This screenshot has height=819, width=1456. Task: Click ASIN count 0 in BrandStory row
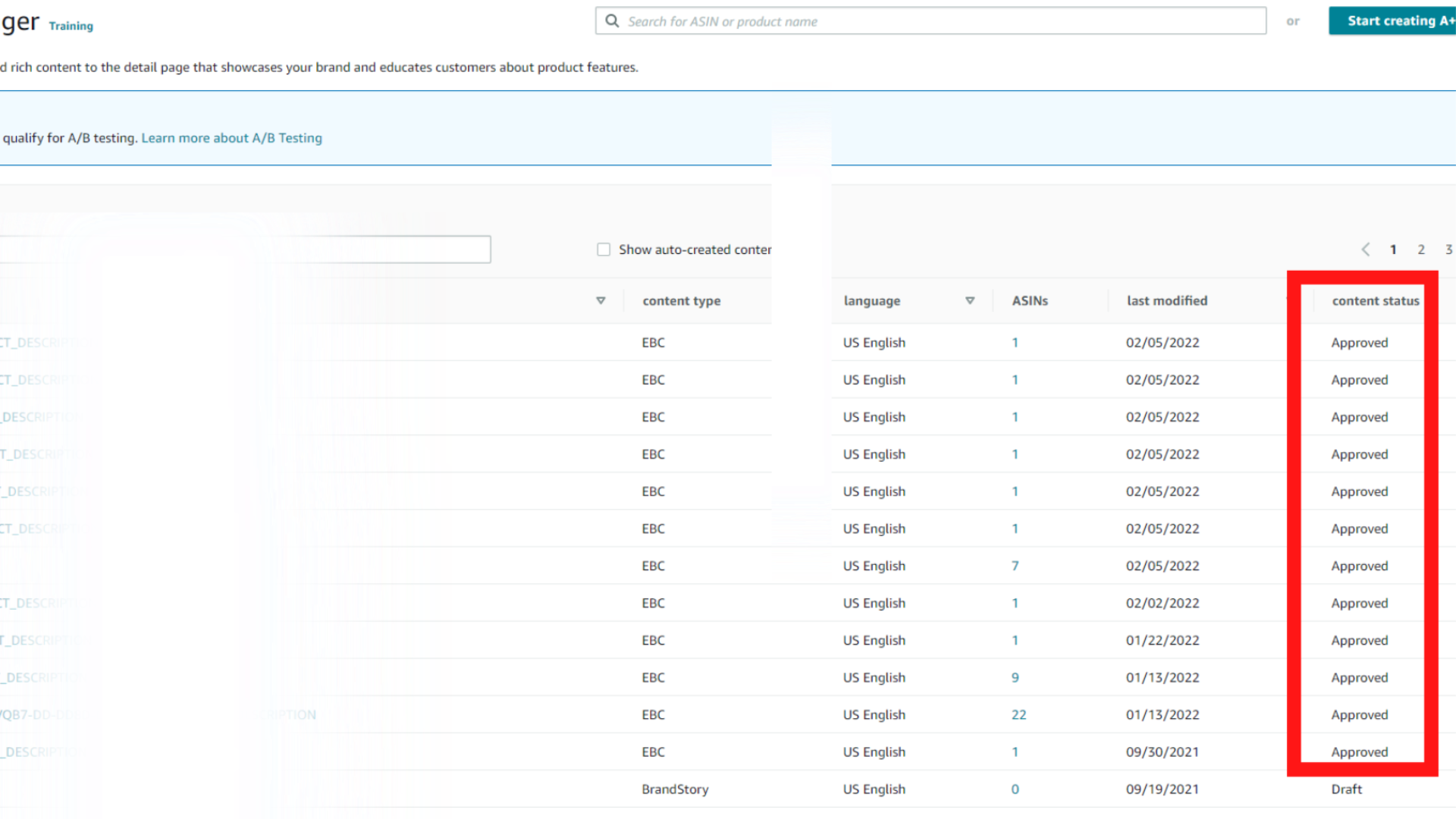[1015, 789]
